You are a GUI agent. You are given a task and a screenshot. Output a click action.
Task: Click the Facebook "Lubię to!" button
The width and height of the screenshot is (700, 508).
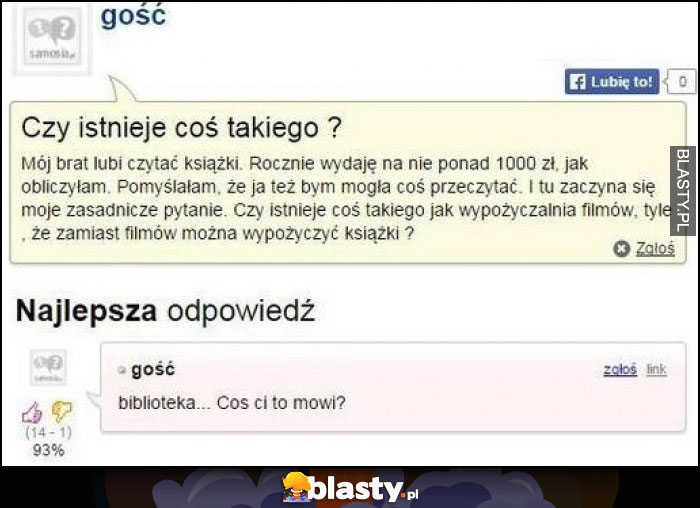pyautogui.click(x=612, y=82)
